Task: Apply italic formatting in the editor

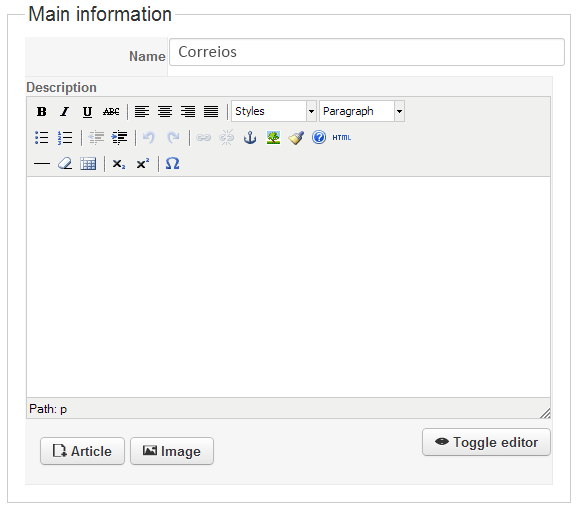Action: point(65,111)
